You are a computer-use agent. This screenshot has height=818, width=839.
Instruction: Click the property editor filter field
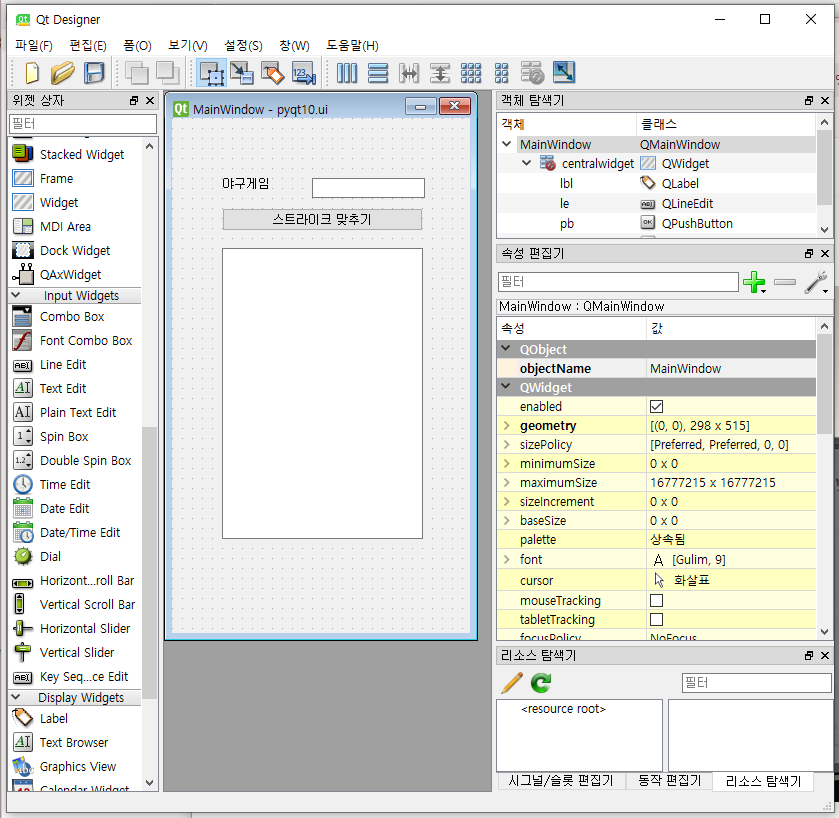coord(618,282)
